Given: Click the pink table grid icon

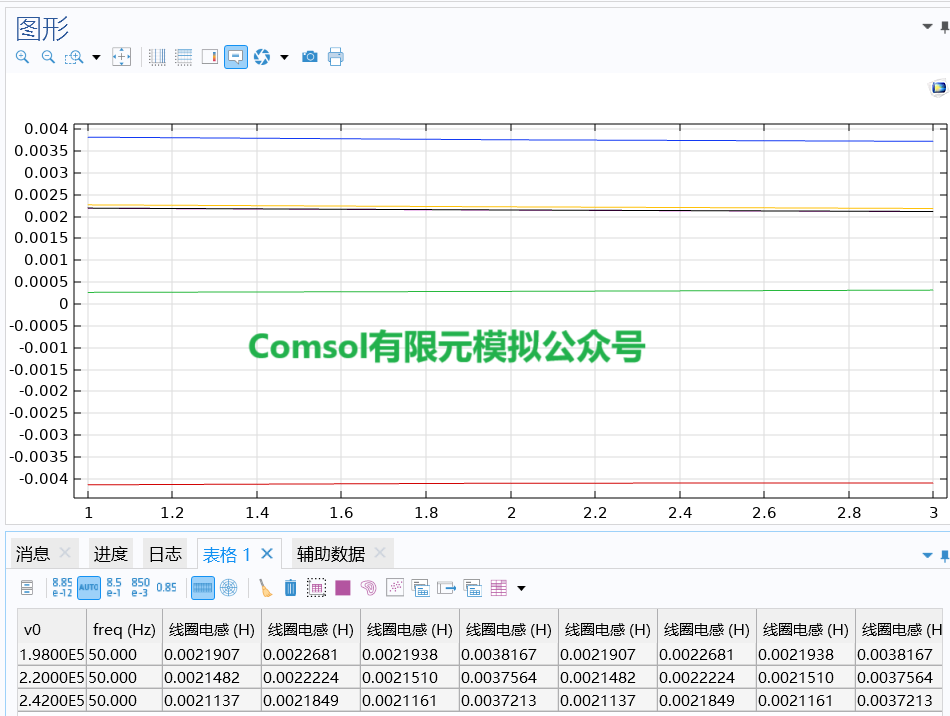Looking at the screenshot, I should [x=499, y=588].
